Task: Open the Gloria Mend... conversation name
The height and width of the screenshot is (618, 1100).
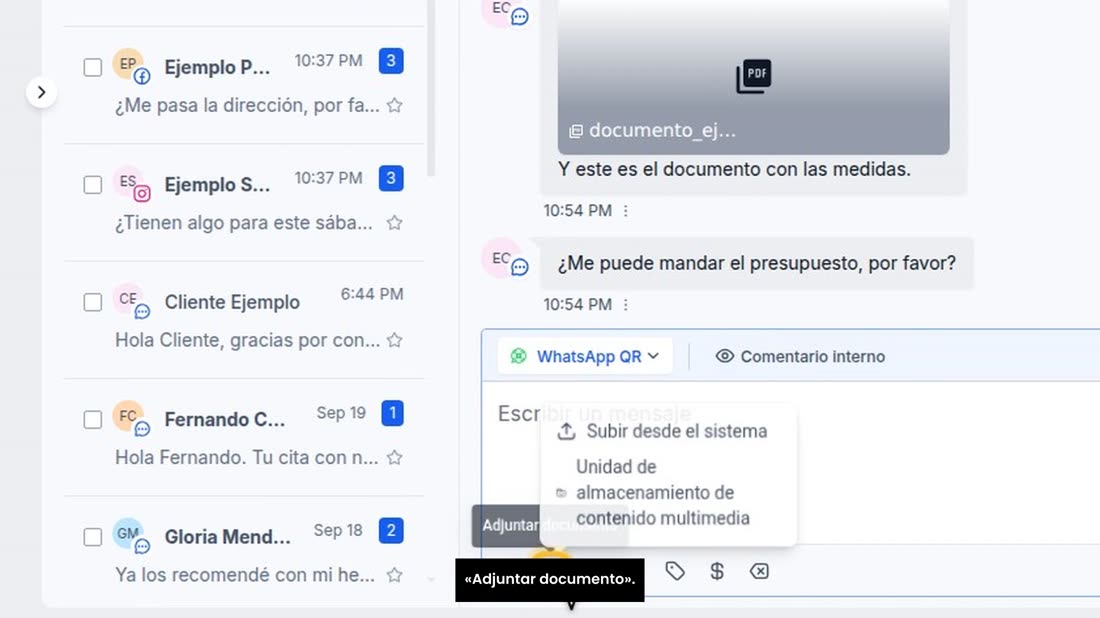Action: coord(227,537)
